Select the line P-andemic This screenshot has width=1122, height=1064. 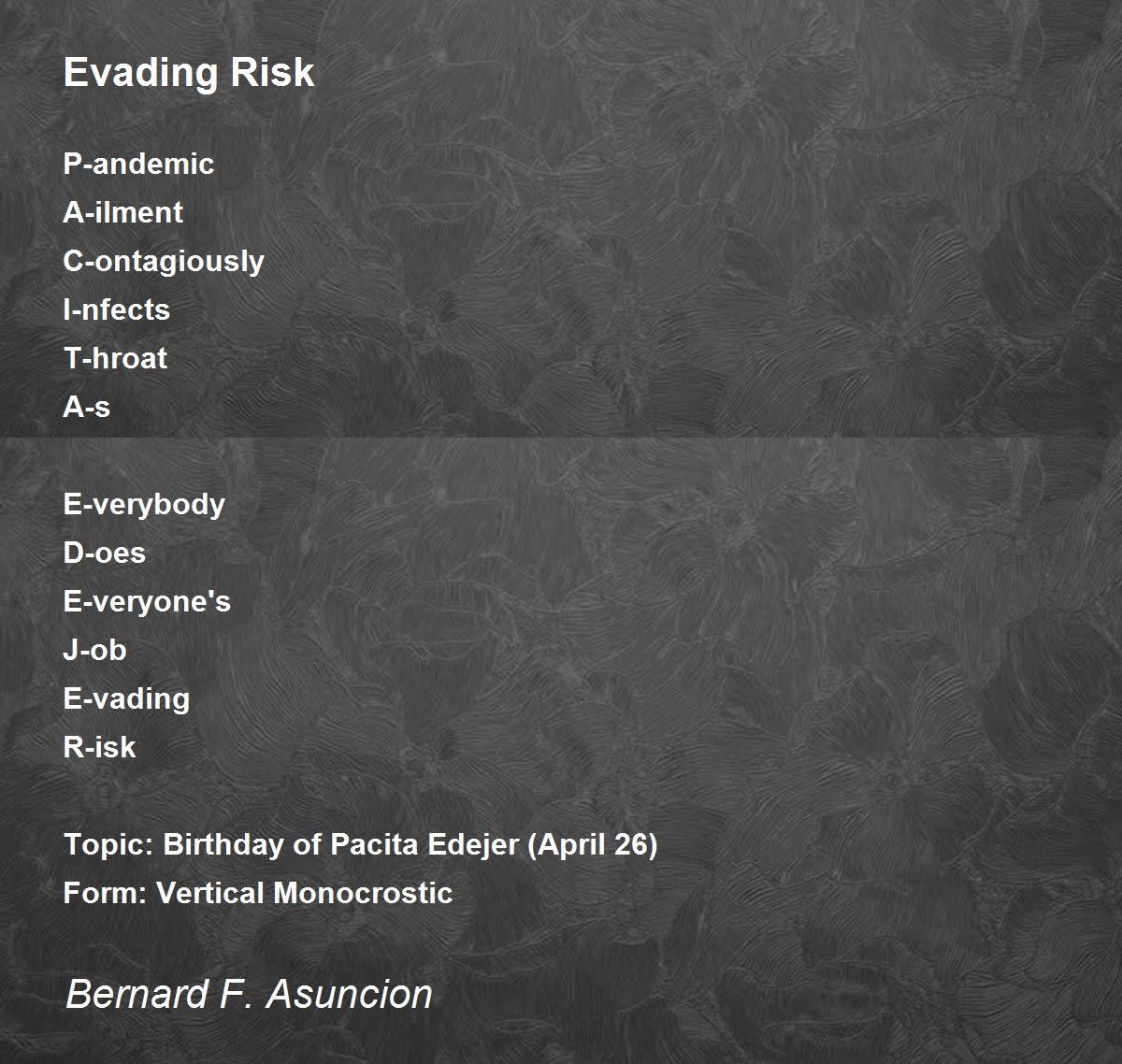tap(138, 164)
